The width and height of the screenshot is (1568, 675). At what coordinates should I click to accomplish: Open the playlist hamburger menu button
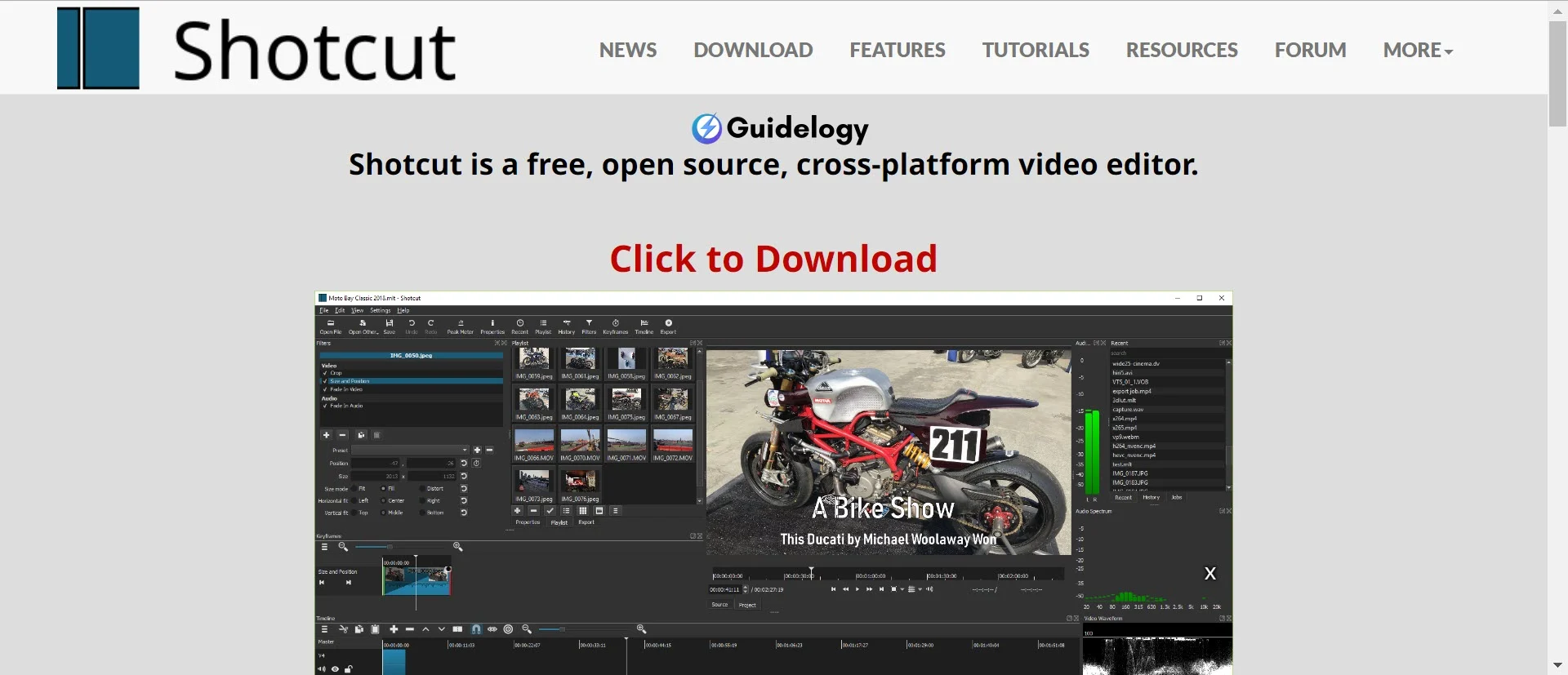click(615, 511)
